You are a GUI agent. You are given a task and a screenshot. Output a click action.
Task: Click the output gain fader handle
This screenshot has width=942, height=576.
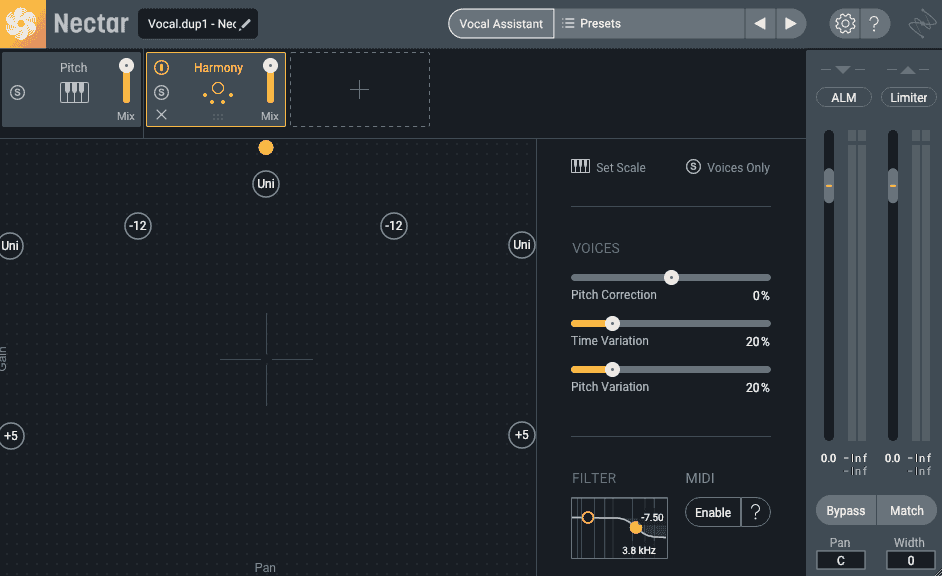pyautogui.click(x=893, y=186)
